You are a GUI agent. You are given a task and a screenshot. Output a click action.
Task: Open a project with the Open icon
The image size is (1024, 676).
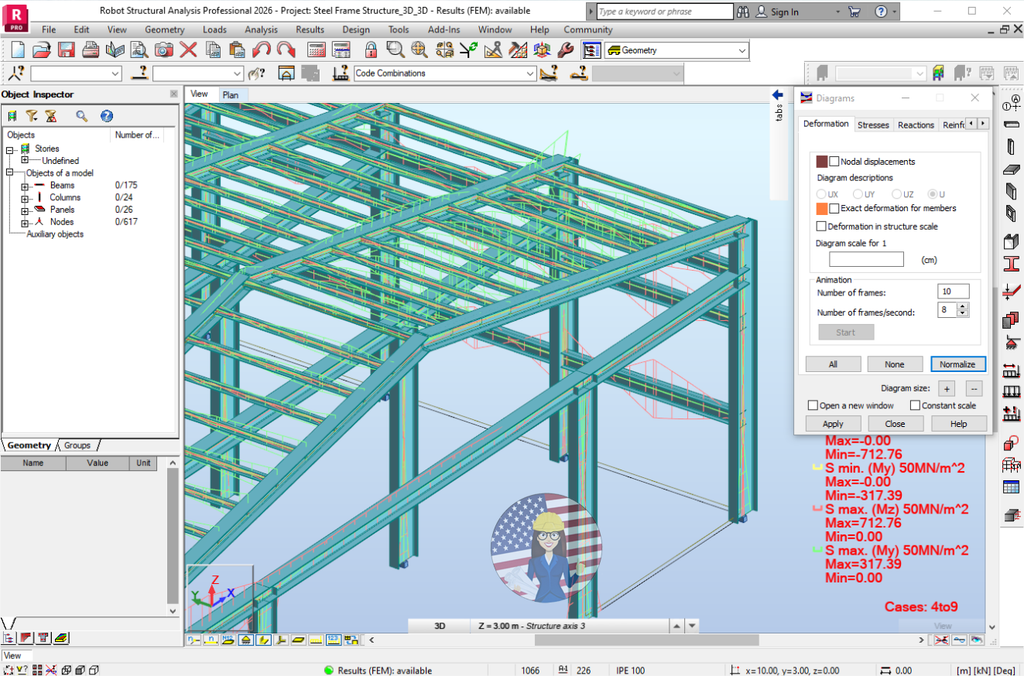click(x=42, y=48)
